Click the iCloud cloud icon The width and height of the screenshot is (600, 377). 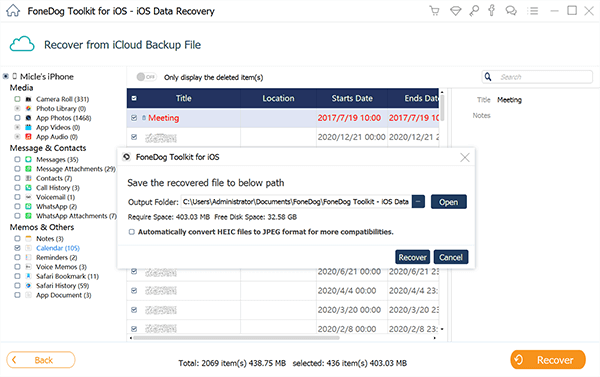[22, 44]
